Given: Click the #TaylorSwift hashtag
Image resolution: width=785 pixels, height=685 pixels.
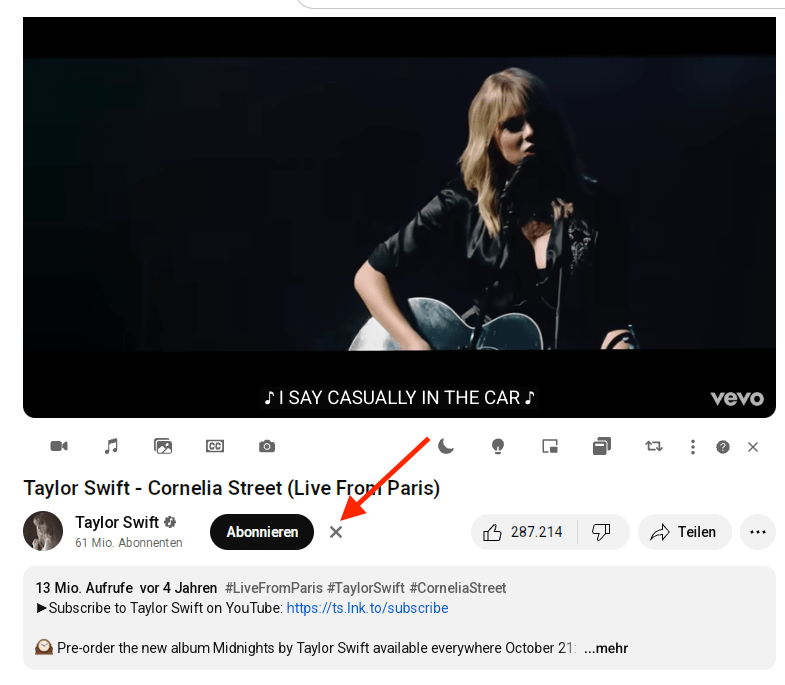Looking at the screenshot, I should tap(366, 588).
